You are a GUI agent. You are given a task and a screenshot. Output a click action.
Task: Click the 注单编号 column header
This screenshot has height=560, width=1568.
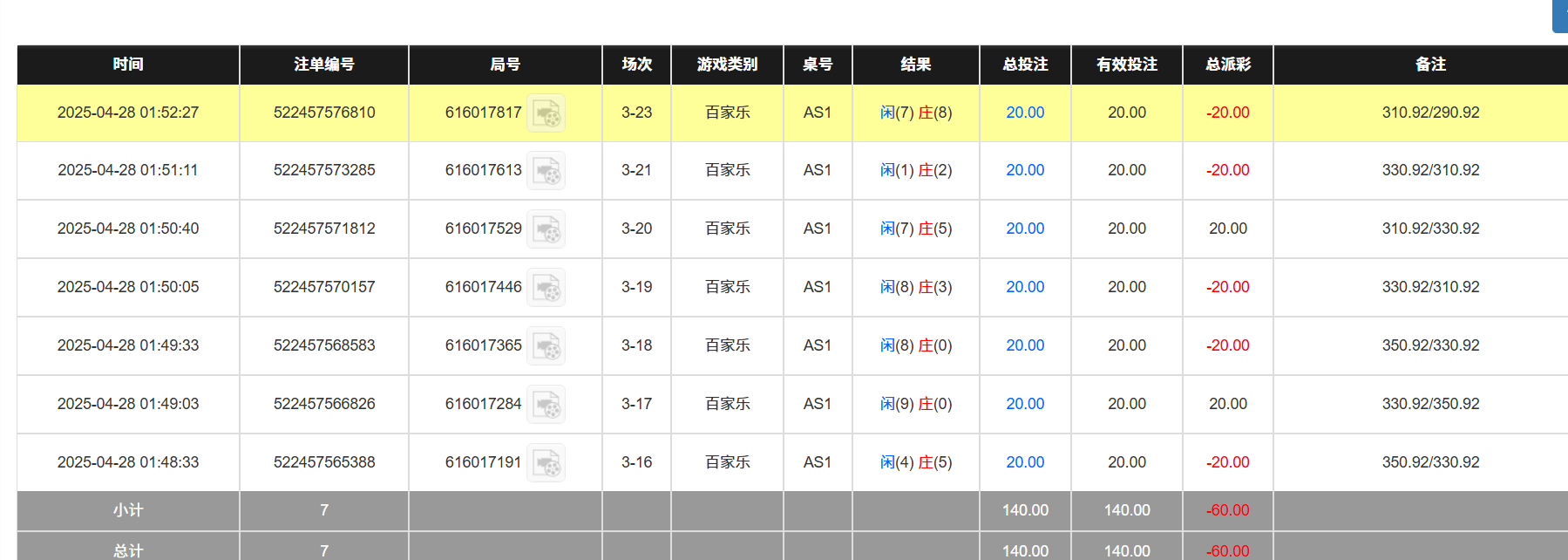tap(323, 65)
